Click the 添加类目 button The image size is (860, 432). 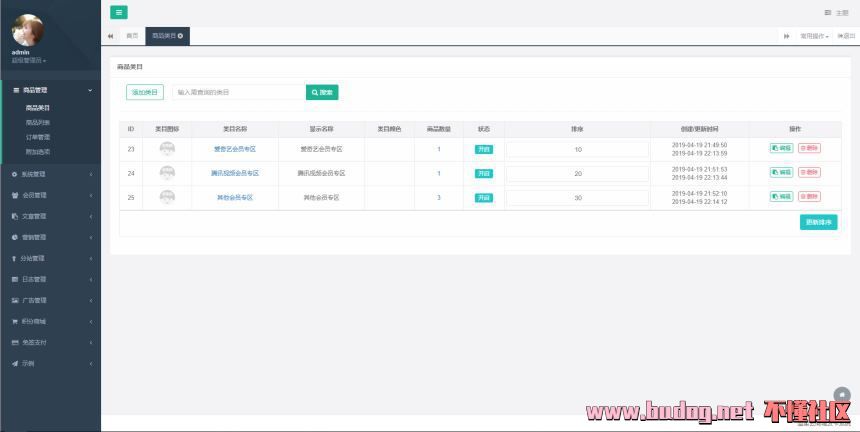(145, 92)
